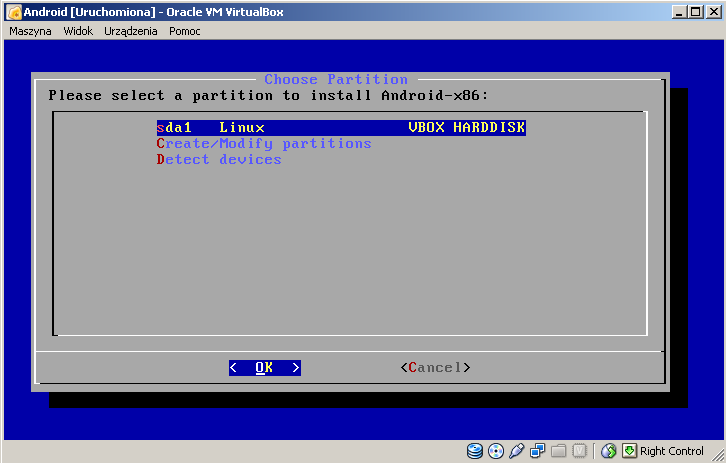Click the virtualization V chip icon
The height and width of the screenshot is (463, 726).
click(579, 450)
